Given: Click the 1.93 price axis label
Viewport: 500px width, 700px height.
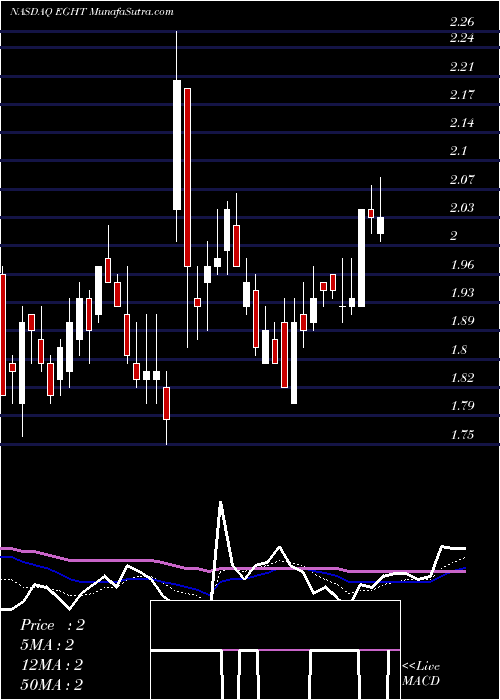Looking at the screenshot, I should [462, 292].
